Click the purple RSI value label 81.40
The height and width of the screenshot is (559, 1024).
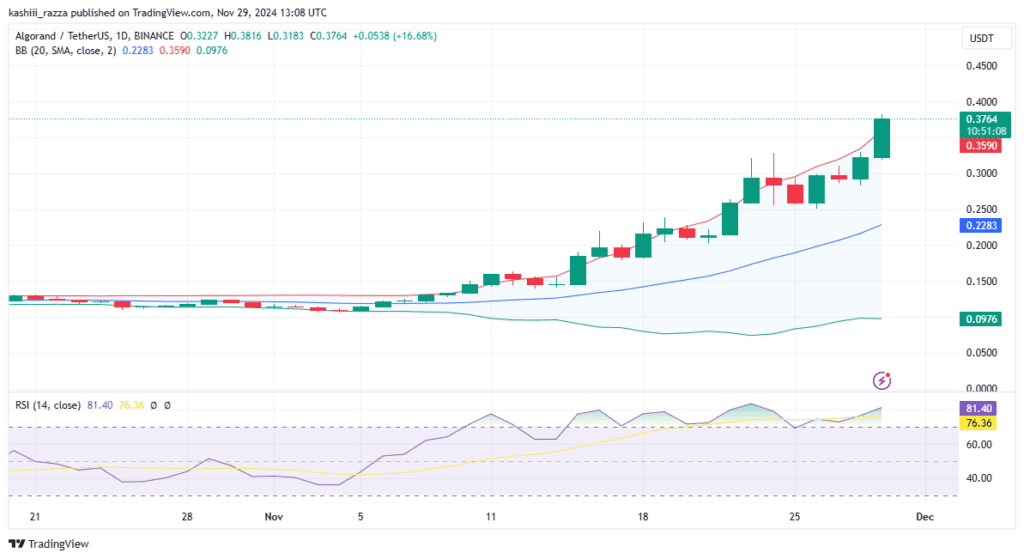[x=978, y=408]
